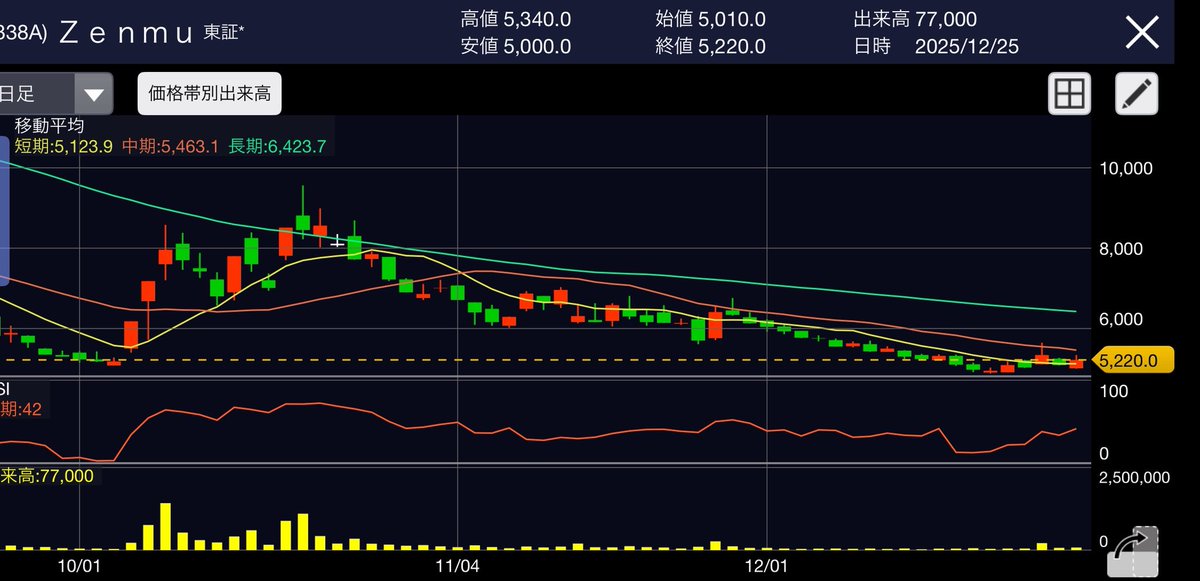Tap the 安値 5,000.0 value
The width and height of the screenshot is (1200, 581).
click(x=516, y=46)
